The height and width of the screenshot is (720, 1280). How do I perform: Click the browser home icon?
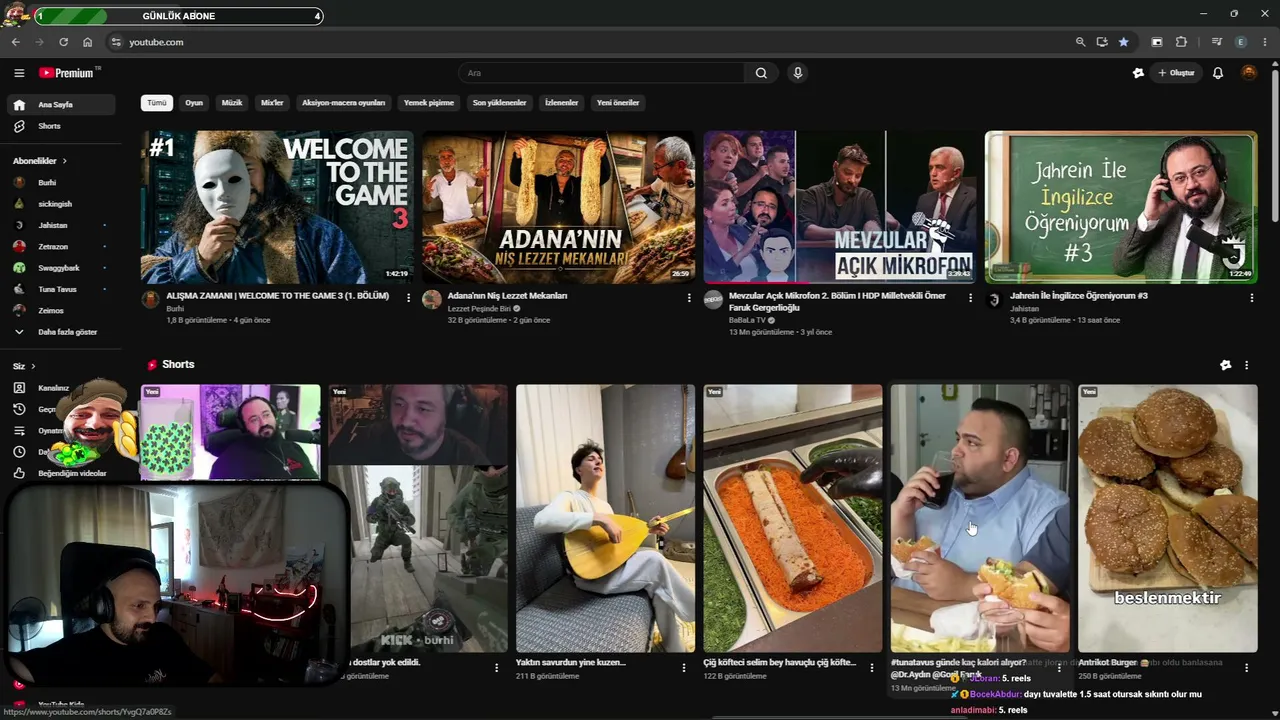pos(88,42)
